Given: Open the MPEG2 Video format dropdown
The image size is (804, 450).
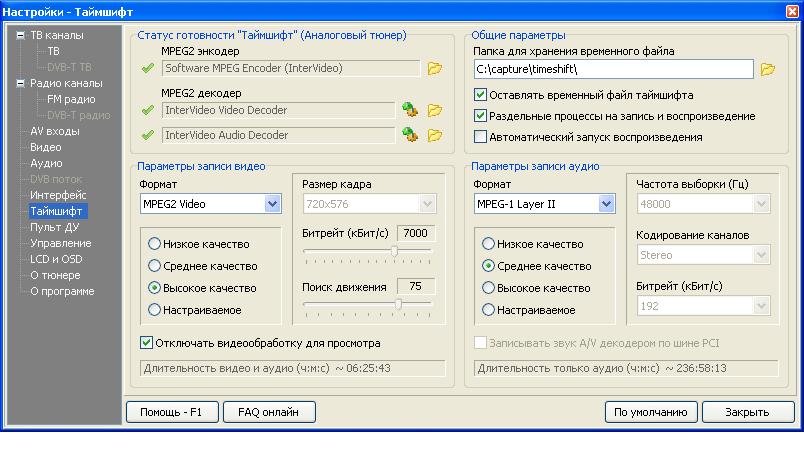Looking at the screenshot, I should pyautogui.click(x=273, y=204).
